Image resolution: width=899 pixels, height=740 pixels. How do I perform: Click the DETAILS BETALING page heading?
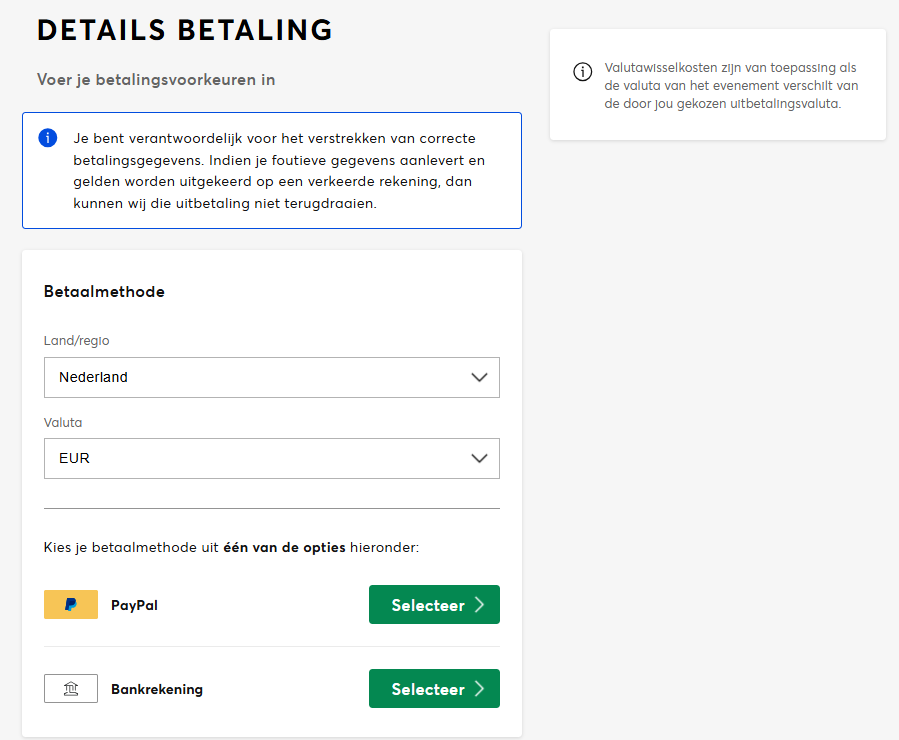(x=185, y=30)
